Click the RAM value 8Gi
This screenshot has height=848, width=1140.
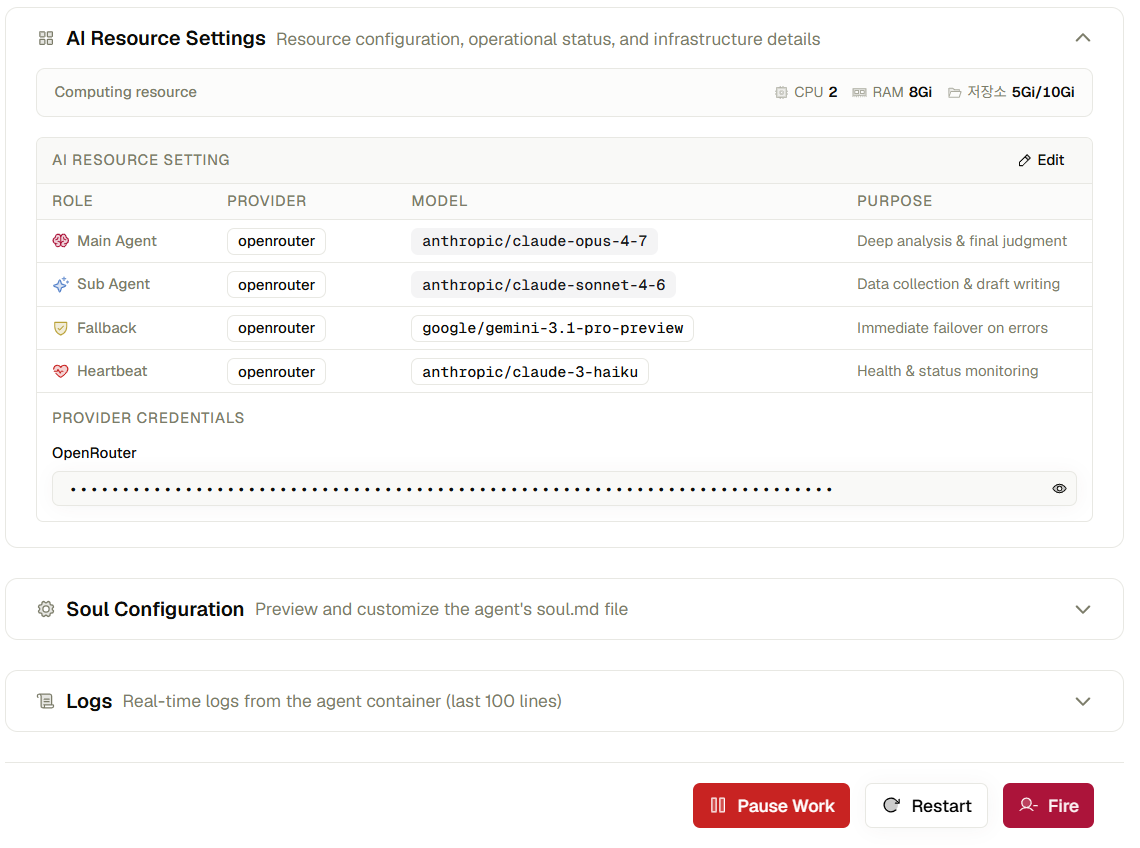[x=920, y=92]
